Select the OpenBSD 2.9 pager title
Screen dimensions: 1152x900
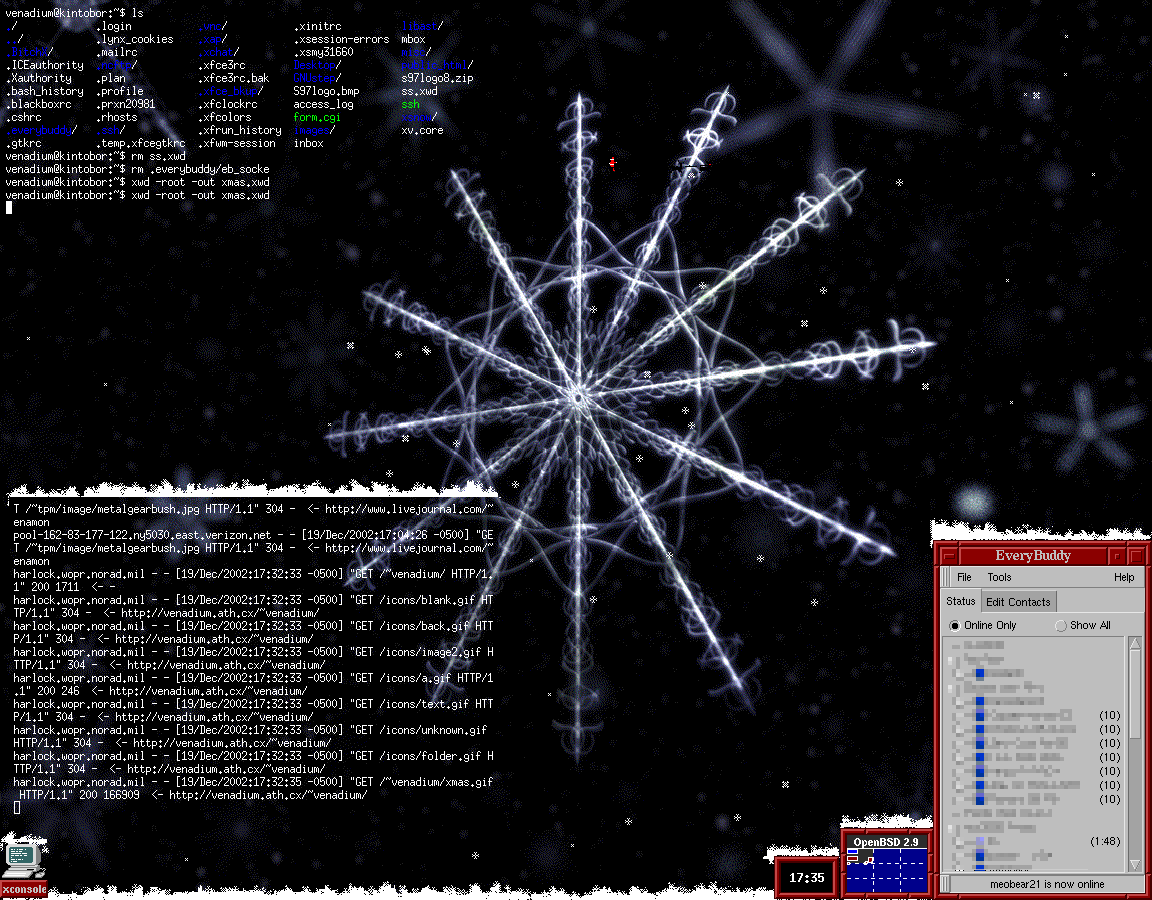click(887, 842)
